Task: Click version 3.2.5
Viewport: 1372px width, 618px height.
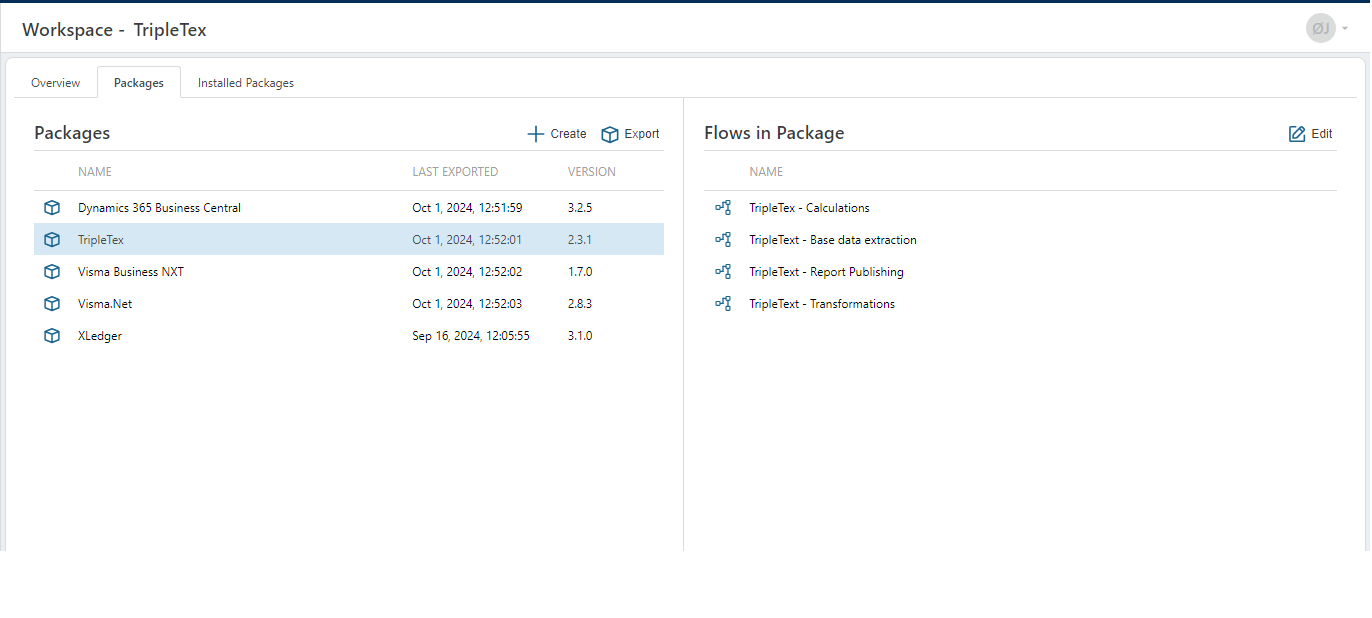Action: point(580,208)
